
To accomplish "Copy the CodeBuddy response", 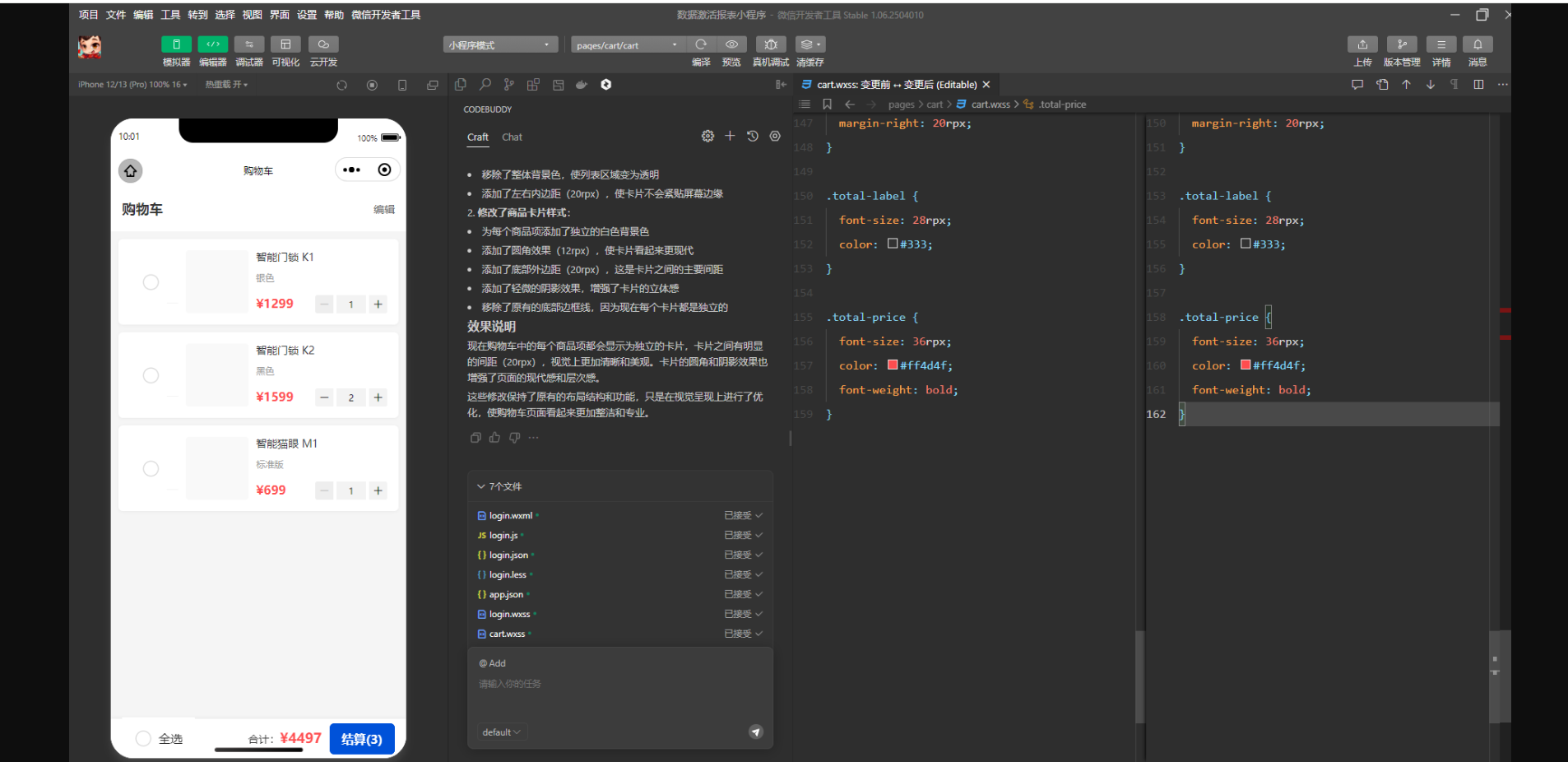I will (476, 438).
